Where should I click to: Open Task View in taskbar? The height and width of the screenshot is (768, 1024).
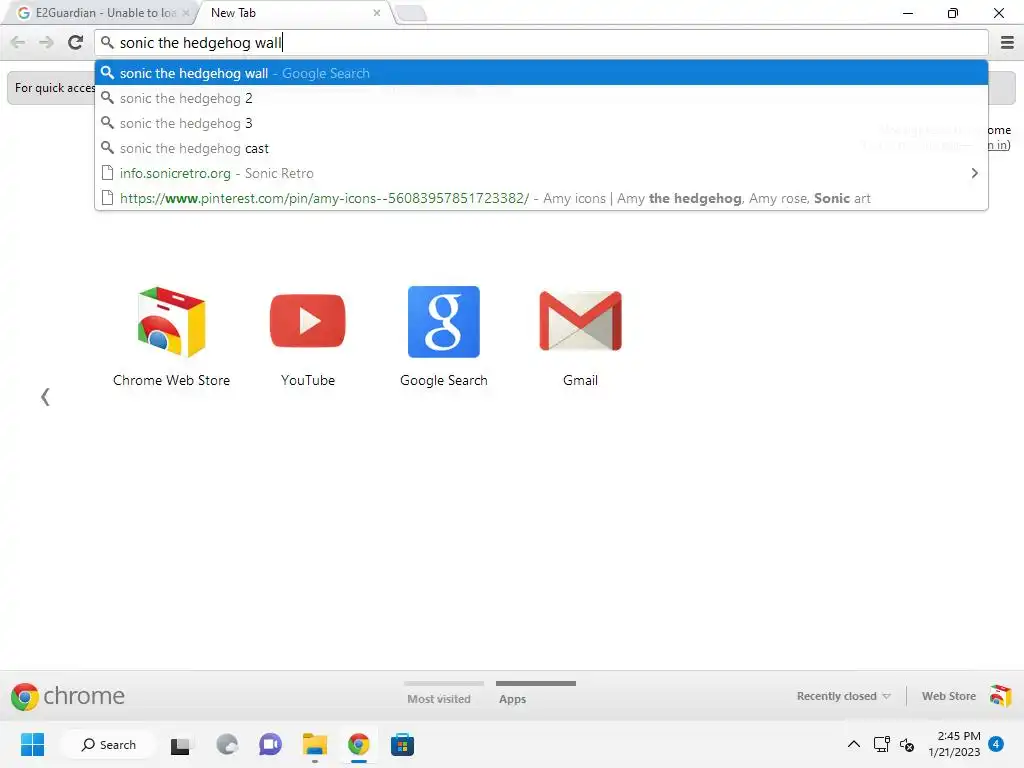pos(180,745)
